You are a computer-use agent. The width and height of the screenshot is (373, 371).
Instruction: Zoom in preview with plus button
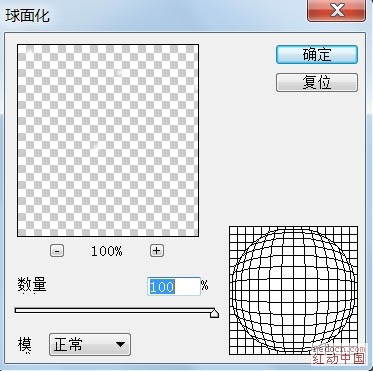pos(157,251)
